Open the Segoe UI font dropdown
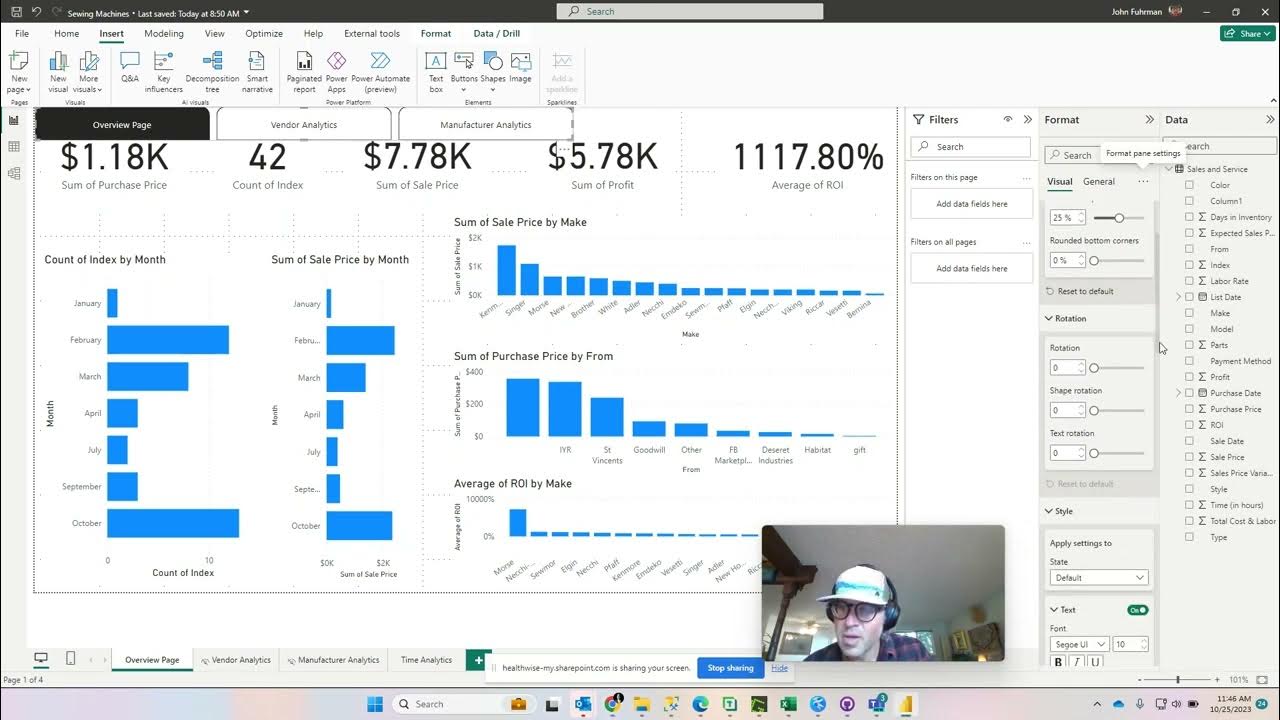The height and width of the screenshot is (720, 1280). click(x=1079, y=645)
